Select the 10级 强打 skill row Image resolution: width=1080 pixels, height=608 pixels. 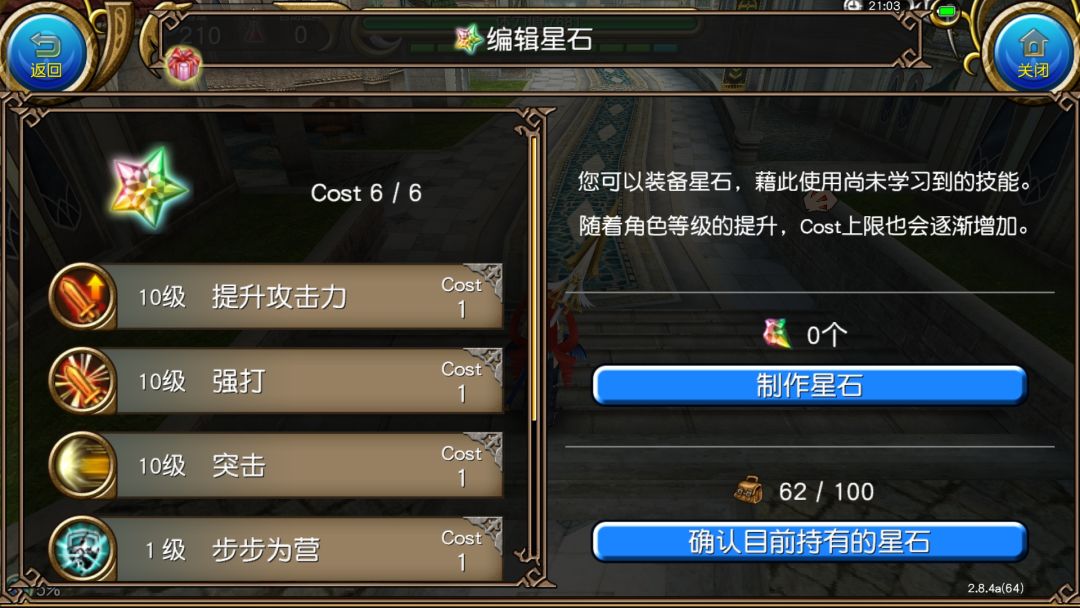[276, 381]
